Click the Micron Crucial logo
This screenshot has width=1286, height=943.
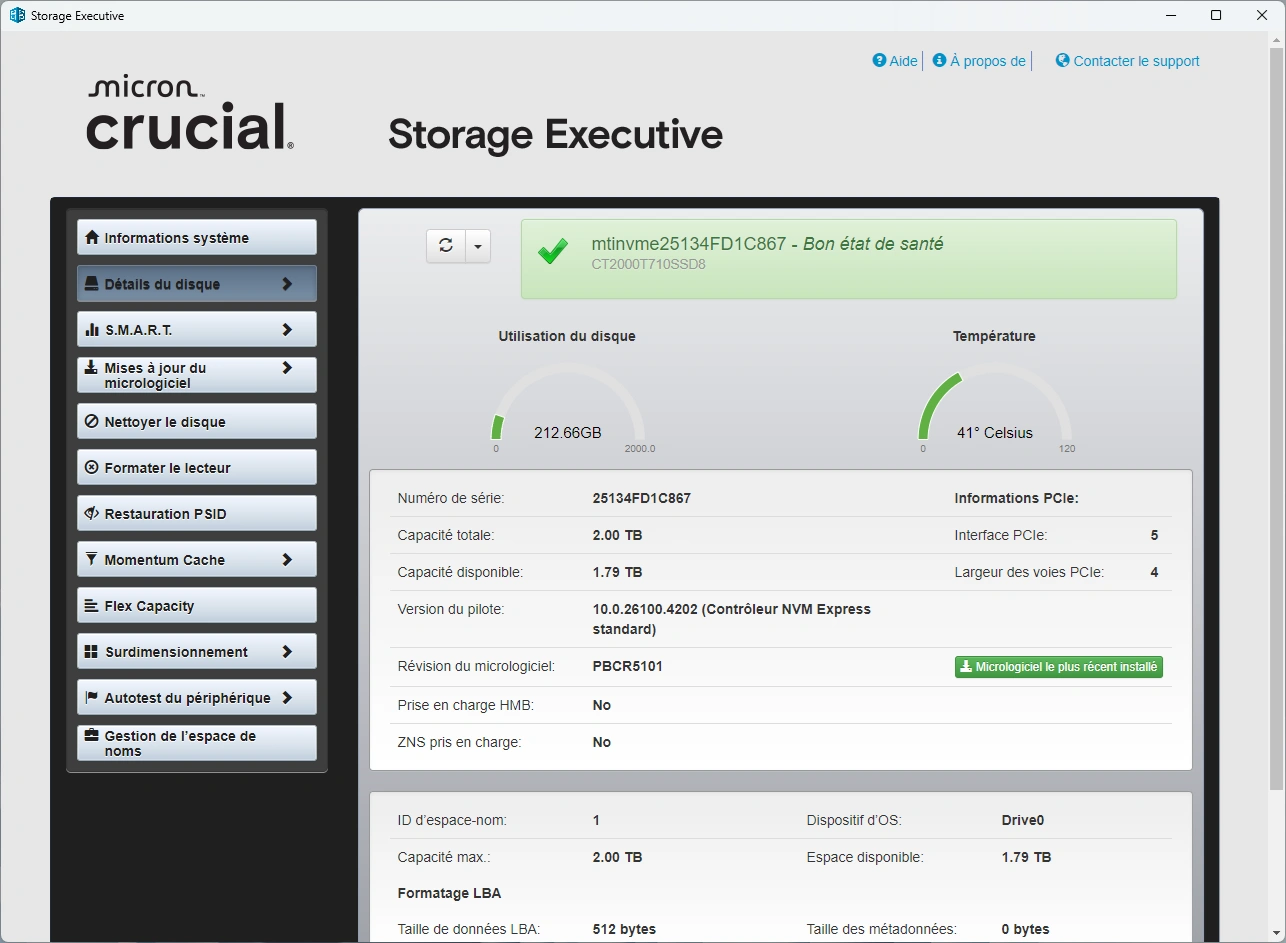tap(190, 114)
